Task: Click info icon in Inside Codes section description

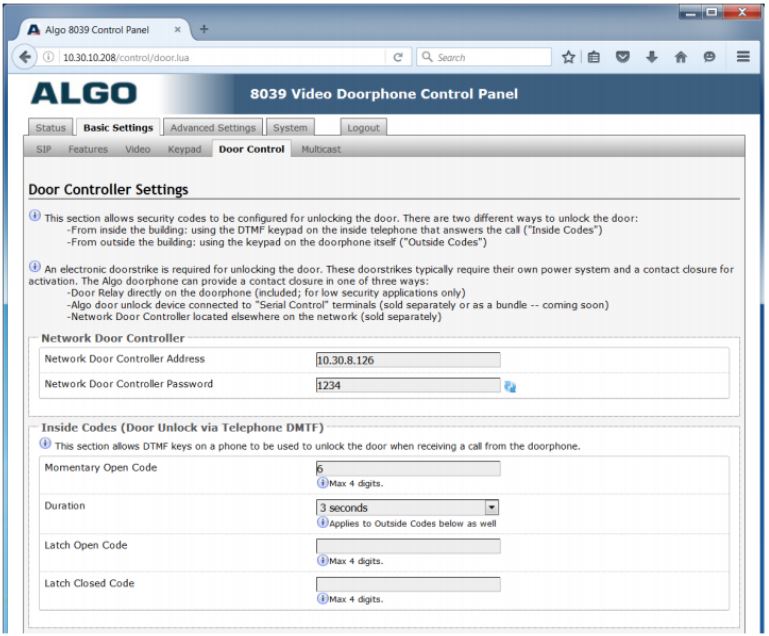Action: point(45,444)
